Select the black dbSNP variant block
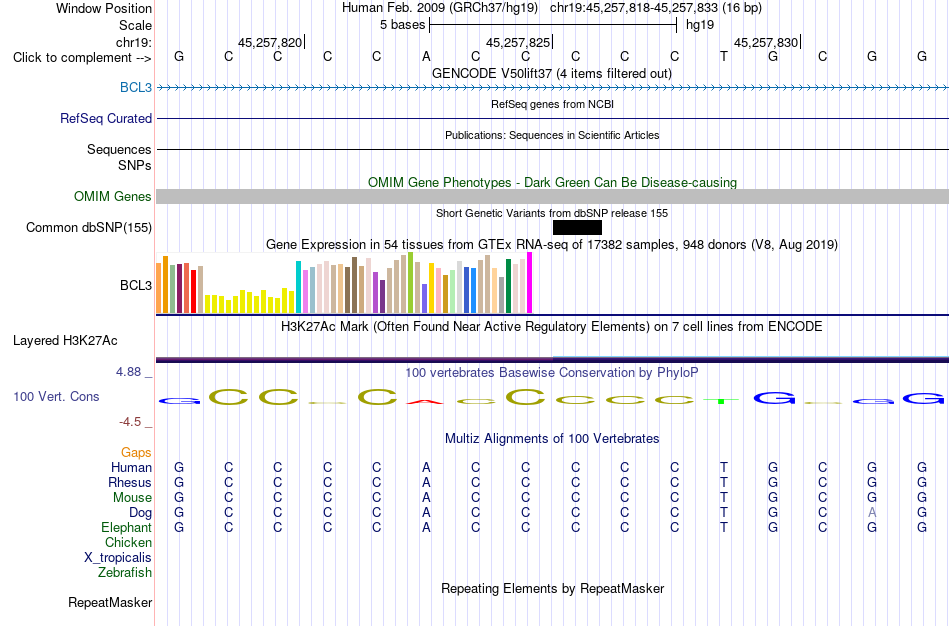 click(577, 227)
